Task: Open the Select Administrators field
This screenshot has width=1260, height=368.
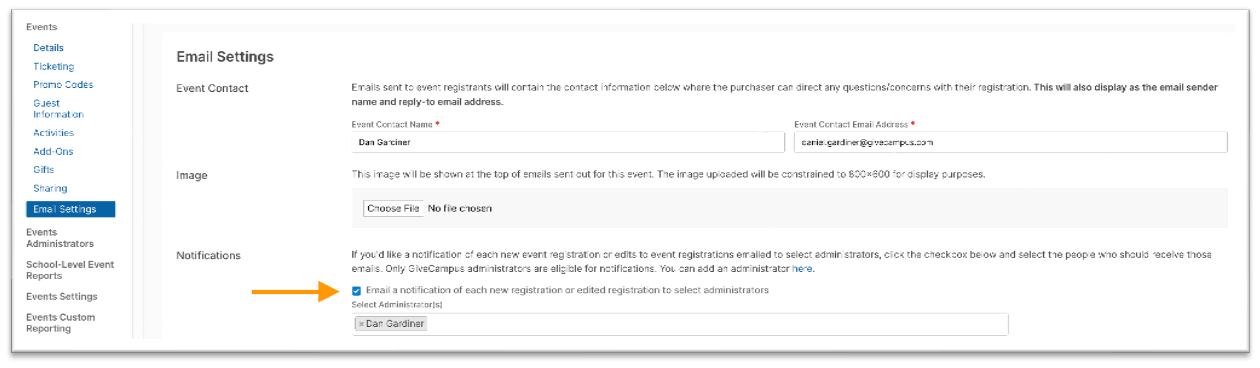Action: [x=680, y=324]
